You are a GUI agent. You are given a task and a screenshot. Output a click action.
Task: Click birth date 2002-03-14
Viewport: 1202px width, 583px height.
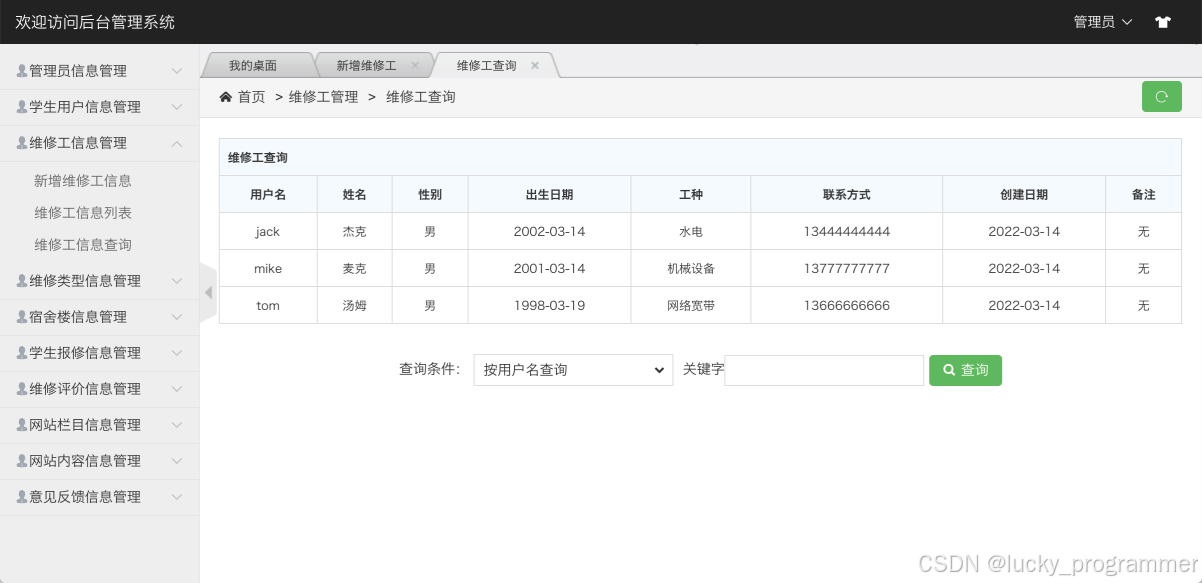(x=549, y=232)
